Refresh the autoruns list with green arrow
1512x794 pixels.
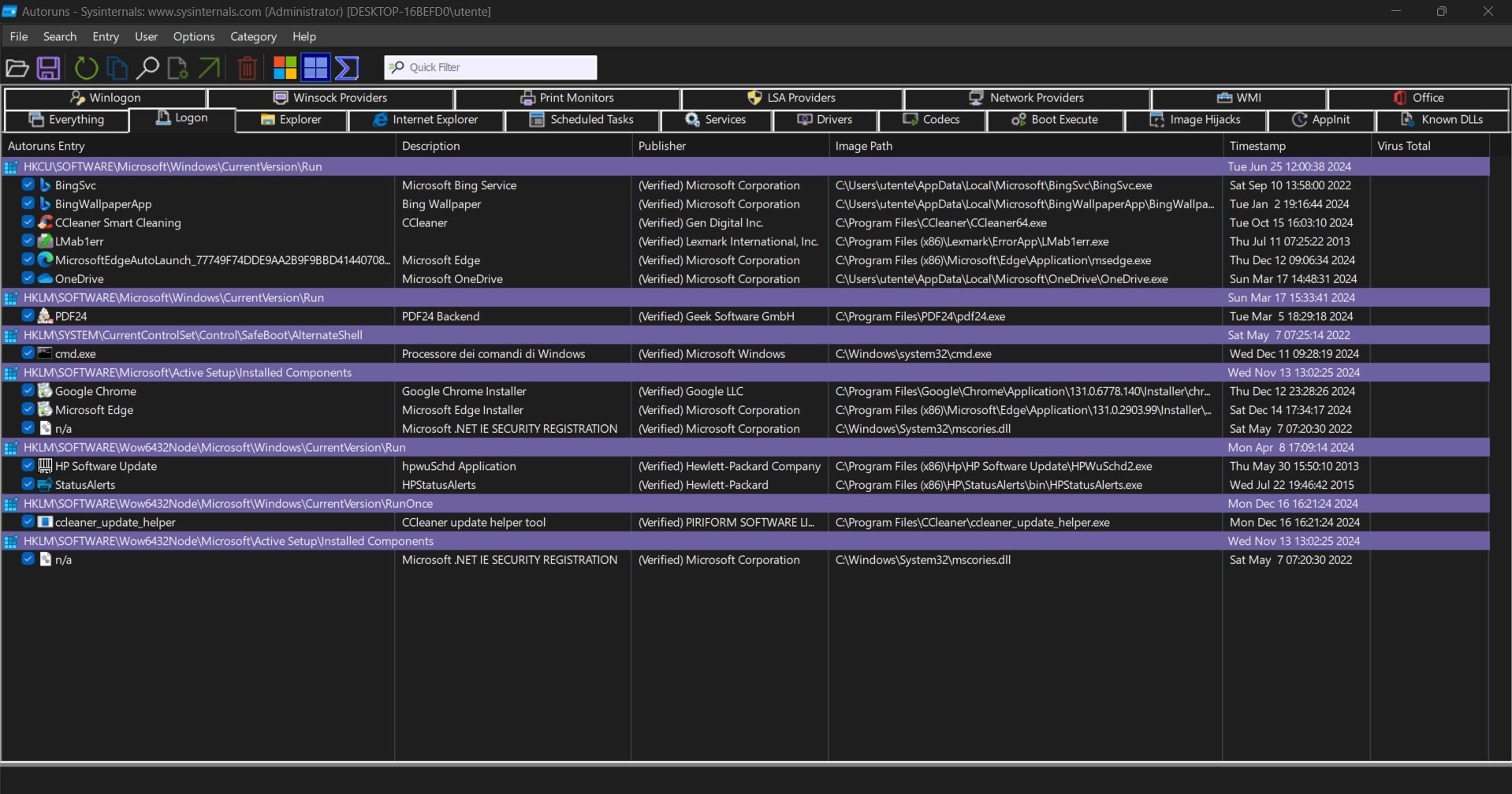pyautogui.click(x=86, y=68)
